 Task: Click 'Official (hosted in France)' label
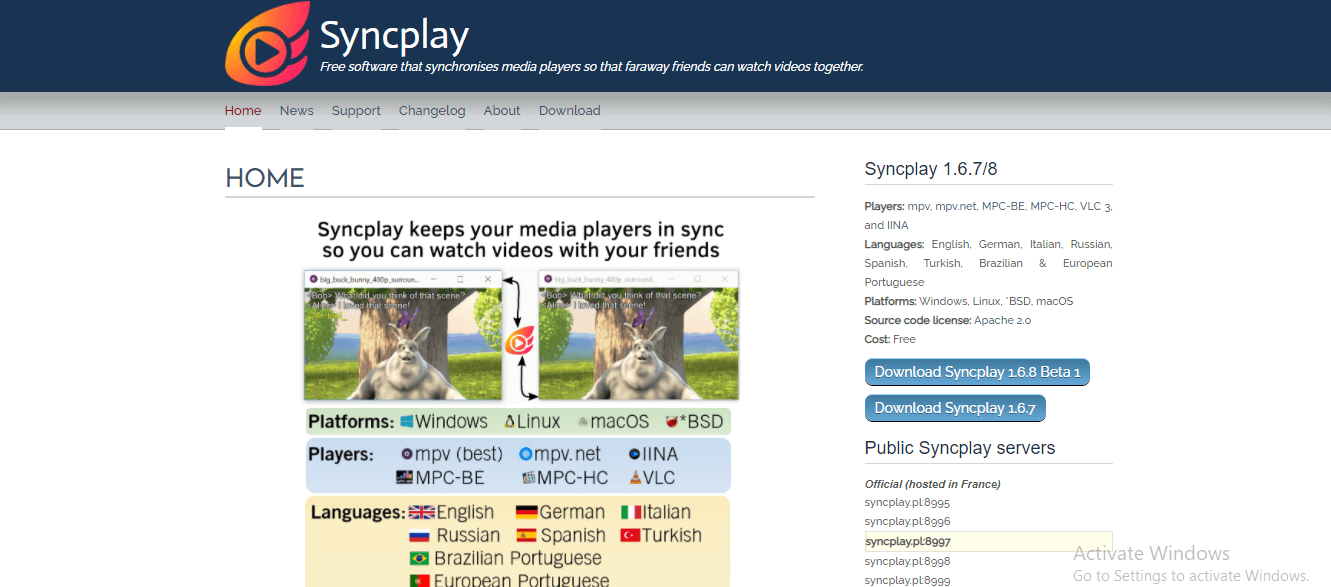click(x=933, y=484)
